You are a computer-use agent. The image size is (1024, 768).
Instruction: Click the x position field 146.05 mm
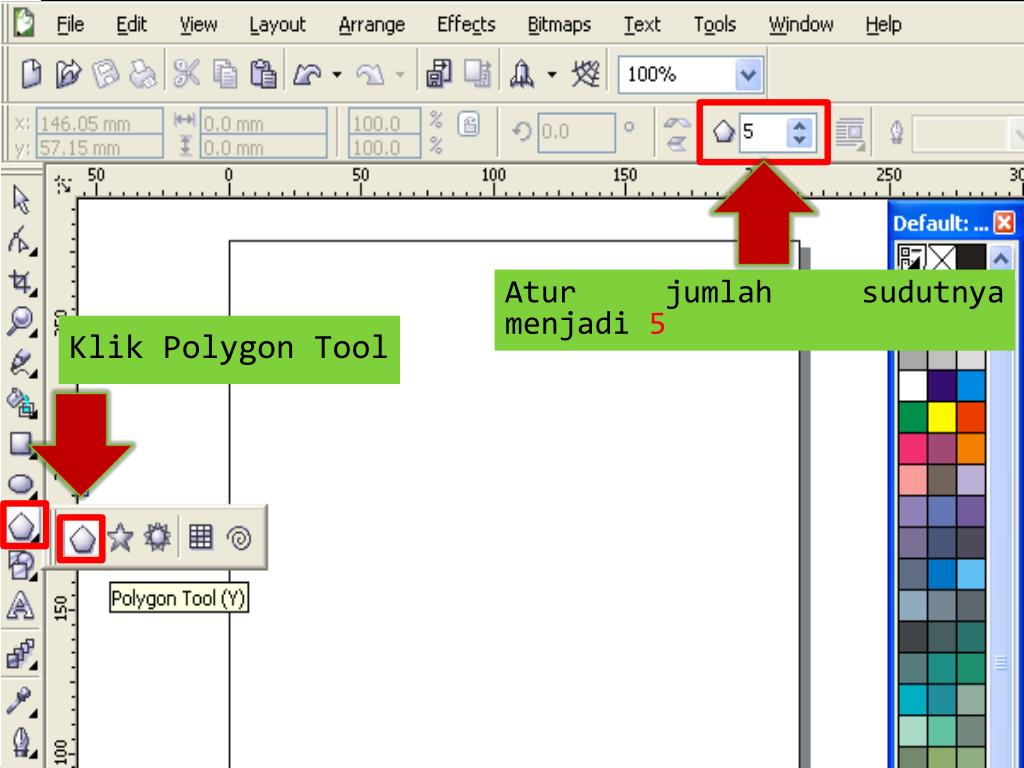[99, 122]
